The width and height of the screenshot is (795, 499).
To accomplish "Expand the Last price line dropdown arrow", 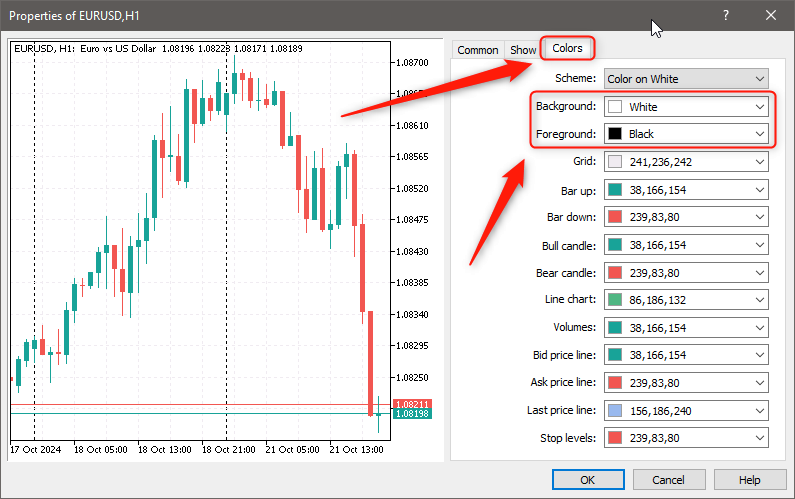I will coord(760,411).
